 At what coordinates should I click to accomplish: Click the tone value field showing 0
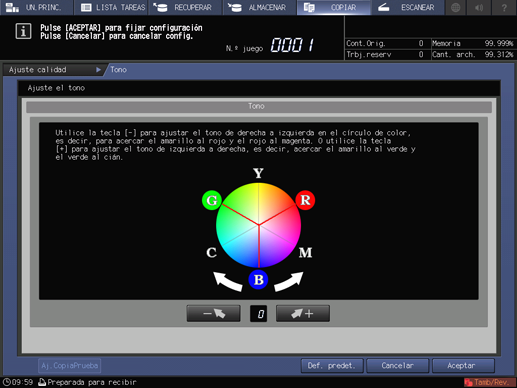(258, 314)
